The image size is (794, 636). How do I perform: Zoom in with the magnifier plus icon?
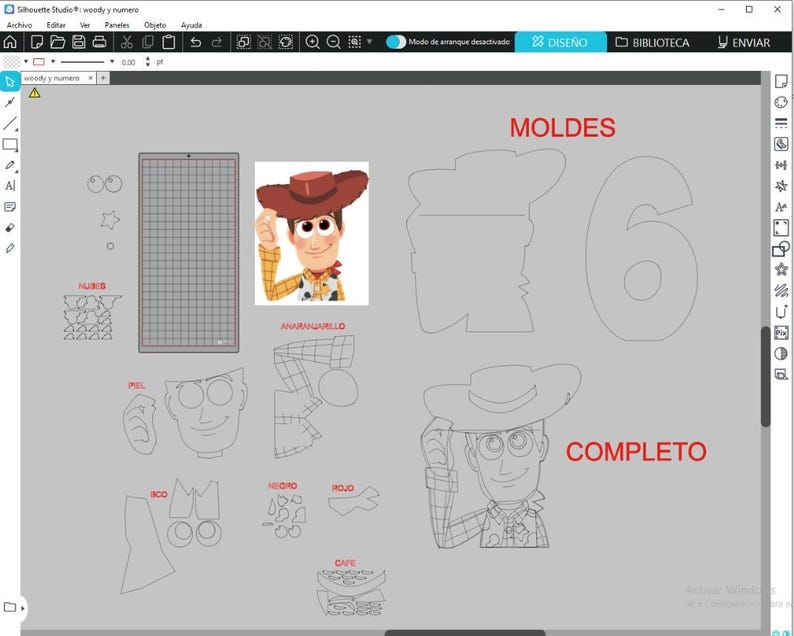click(x=312, y=42)
